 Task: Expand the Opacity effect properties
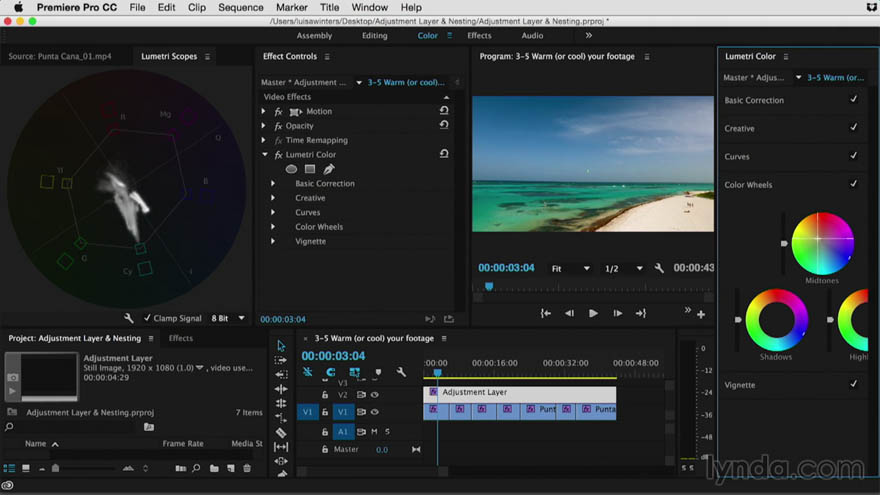pos(263,125)
